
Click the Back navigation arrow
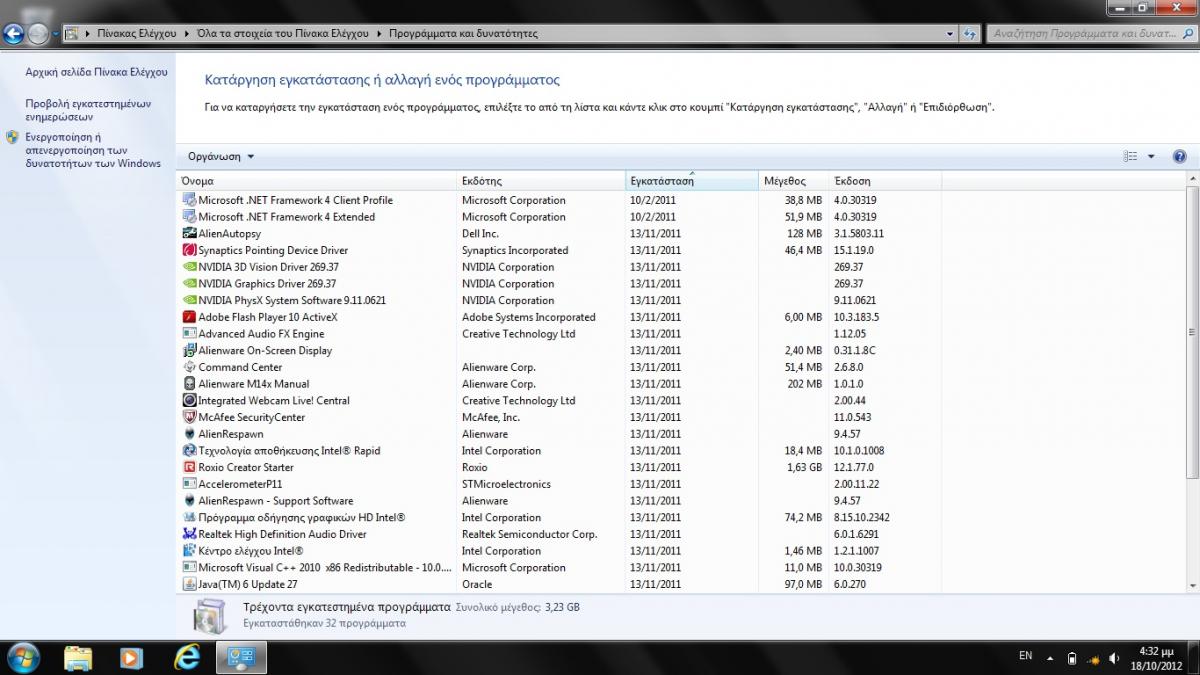pos(14,33)
